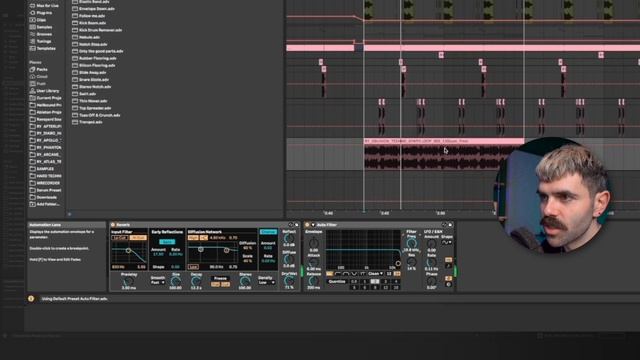
Task: Click the Reflect level knob in Reverb
Action: [x=289, y=238]
